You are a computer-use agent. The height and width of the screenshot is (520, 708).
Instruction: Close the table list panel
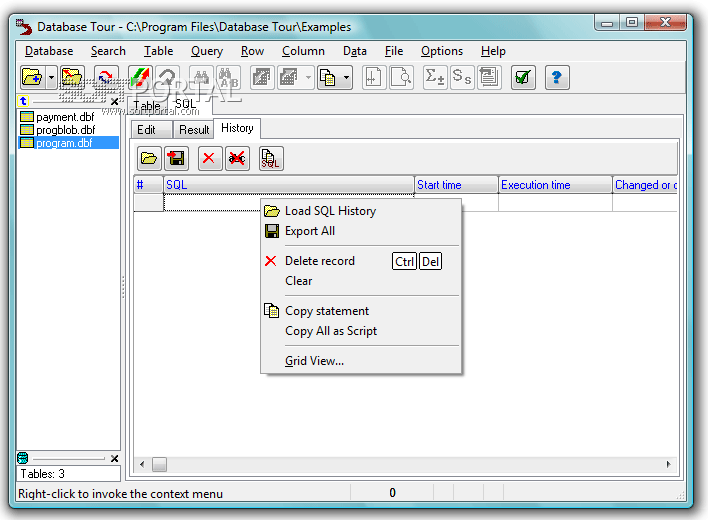(115, 102)
